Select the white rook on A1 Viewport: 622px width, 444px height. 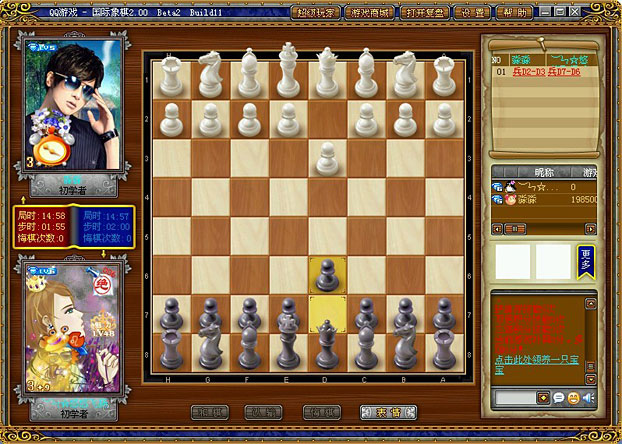tap(444, 76)
